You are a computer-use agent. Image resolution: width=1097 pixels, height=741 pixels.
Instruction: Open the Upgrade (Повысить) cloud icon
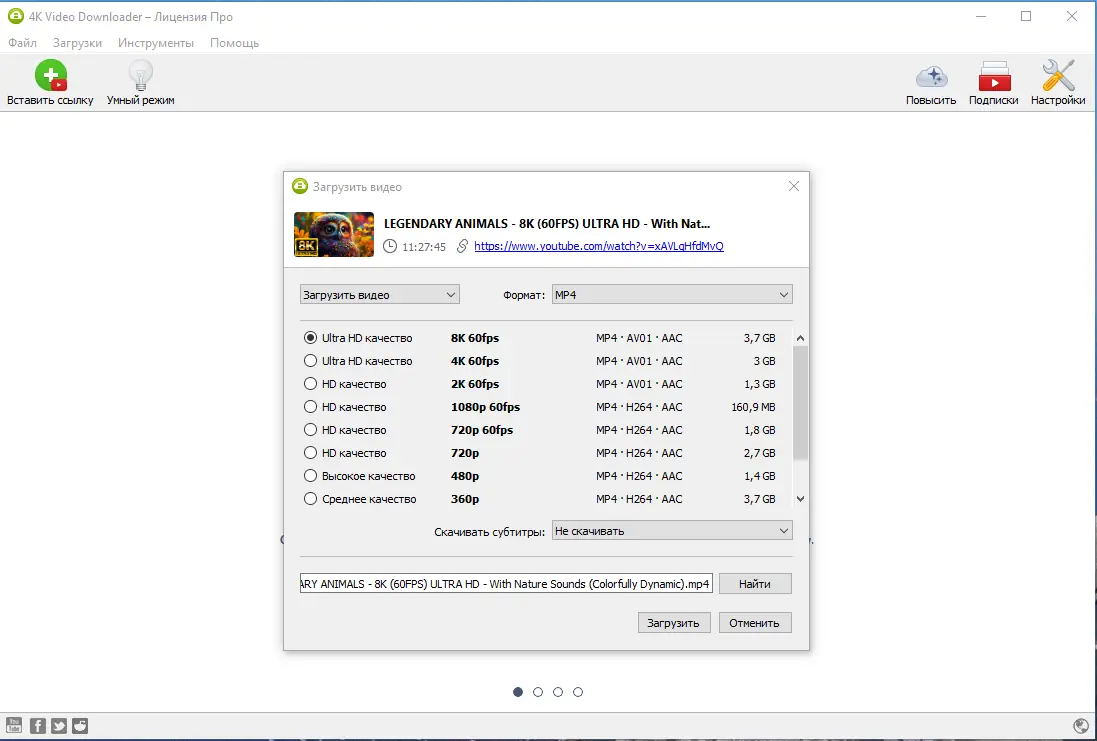[931, 76]
